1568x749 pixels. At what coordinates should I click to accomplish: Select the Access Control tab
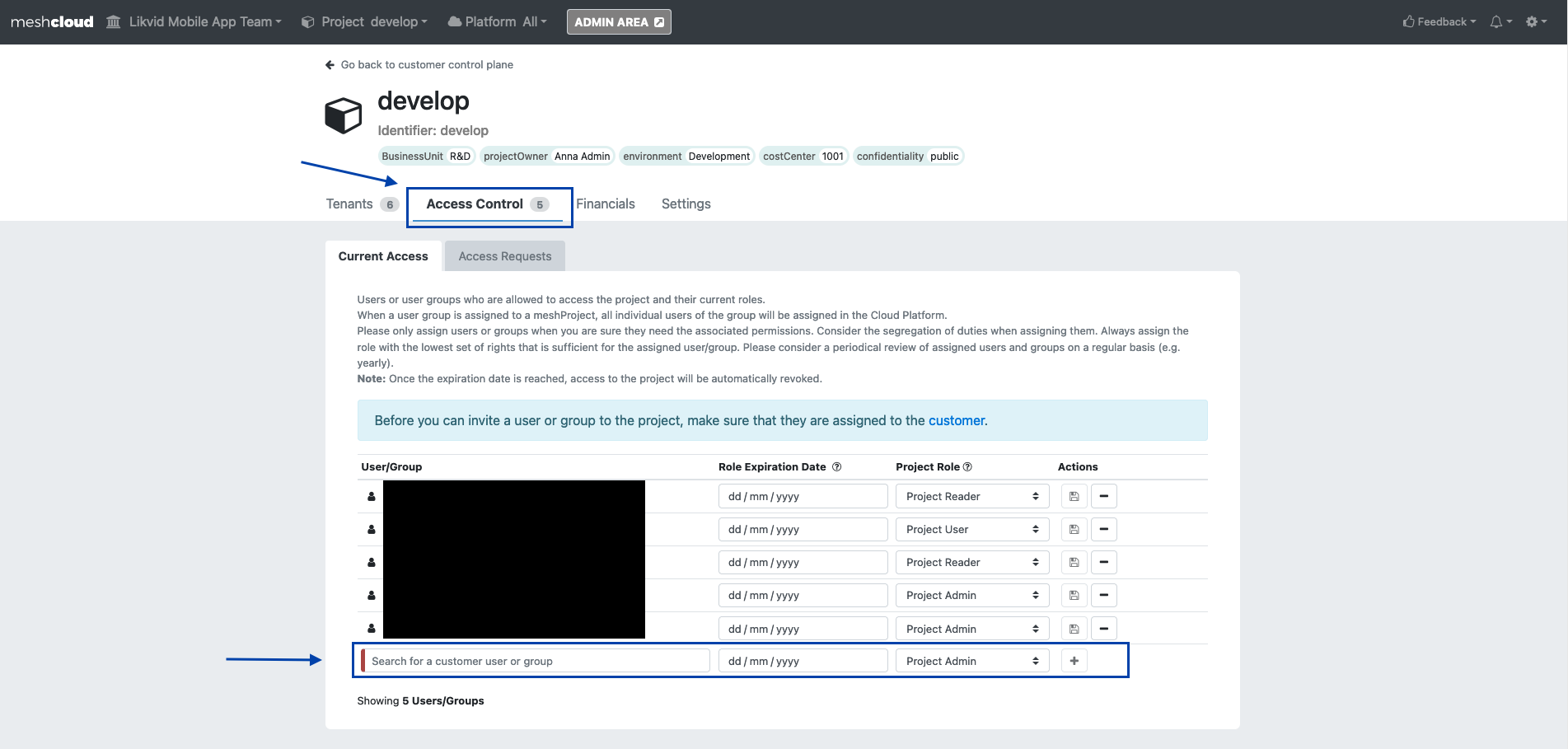(x=488, y=204)
